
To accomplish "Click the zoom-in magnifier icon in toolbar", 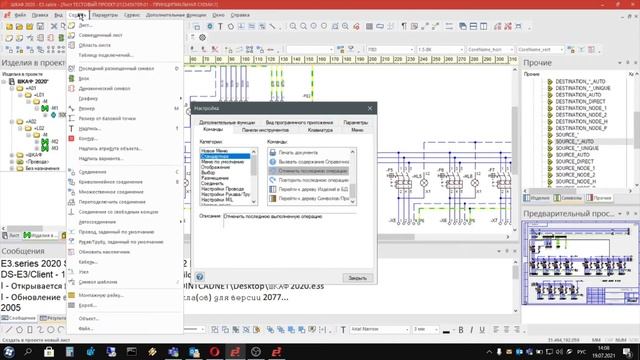I will coord(293,27).
